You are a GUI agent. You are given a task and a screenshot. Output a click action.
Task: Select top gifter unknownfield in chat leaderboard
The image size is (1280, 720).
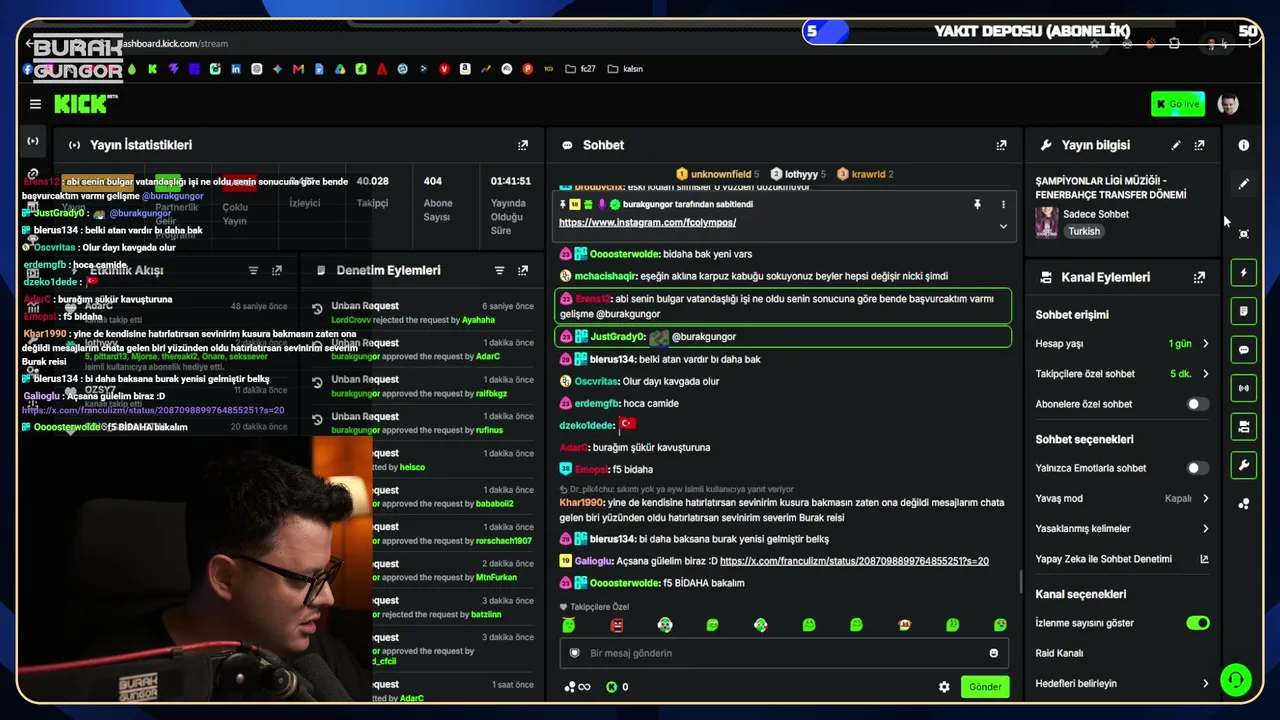pos(717,174)
